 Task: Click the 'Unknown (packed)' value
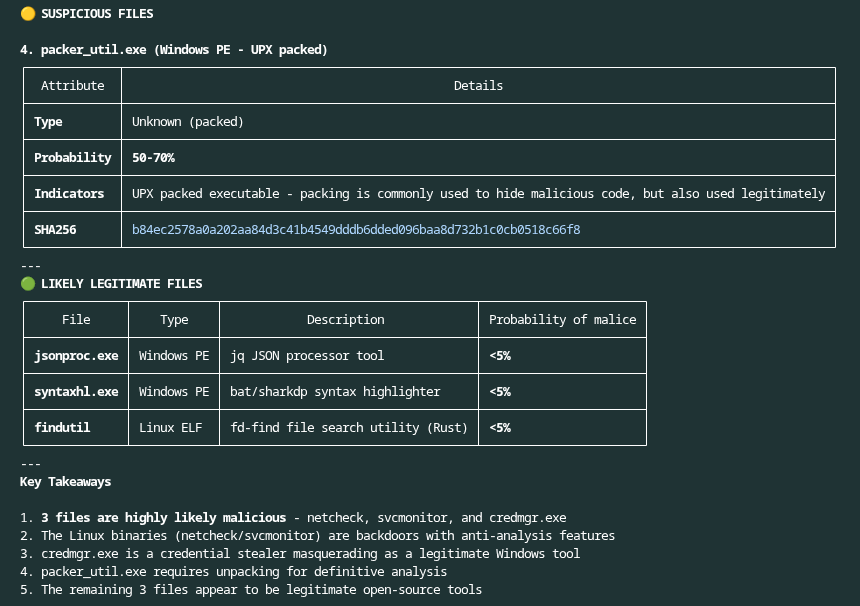point(188,122)
